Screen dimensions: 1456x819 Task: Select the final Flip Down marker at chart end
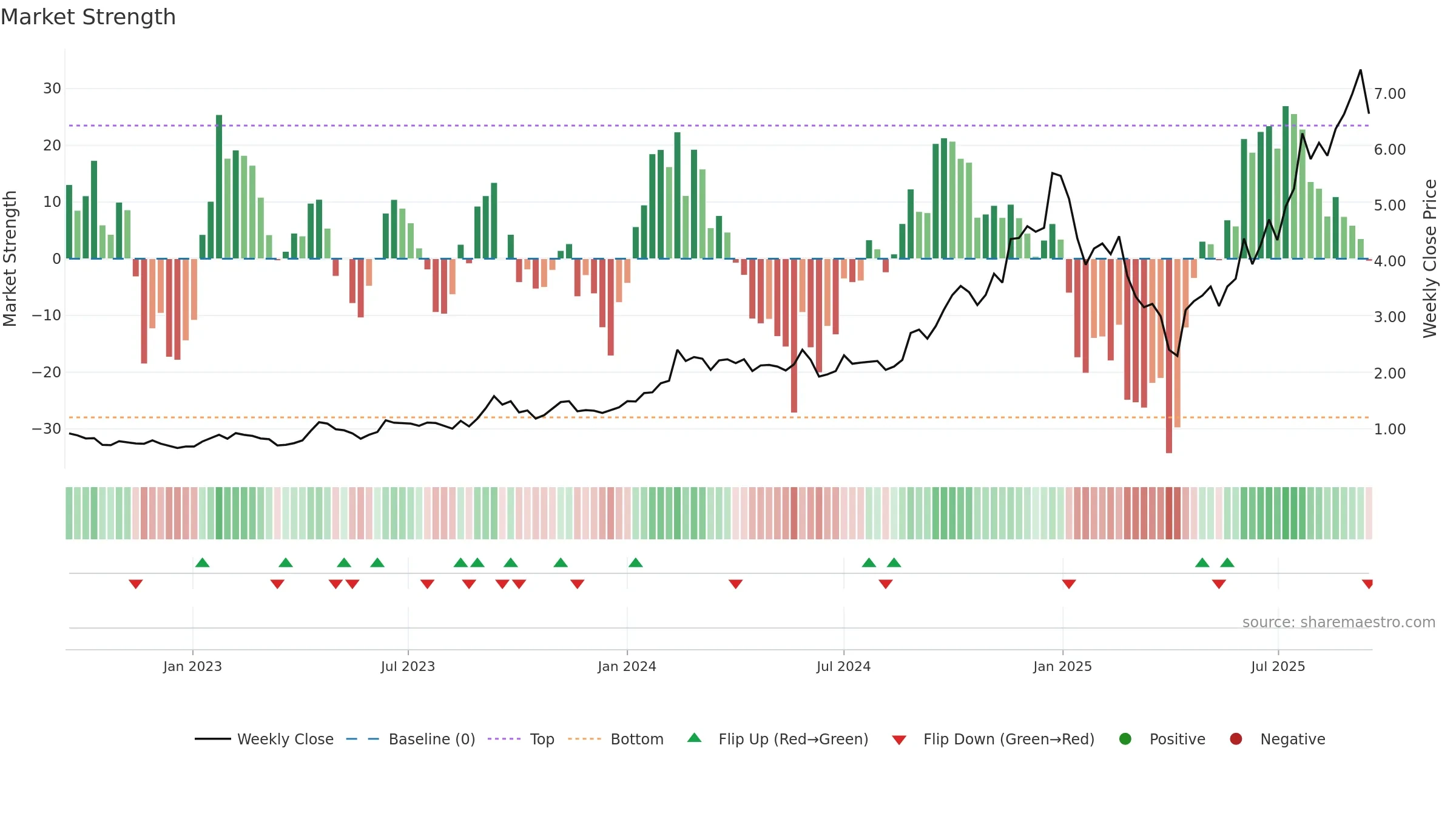[1367, 584]
